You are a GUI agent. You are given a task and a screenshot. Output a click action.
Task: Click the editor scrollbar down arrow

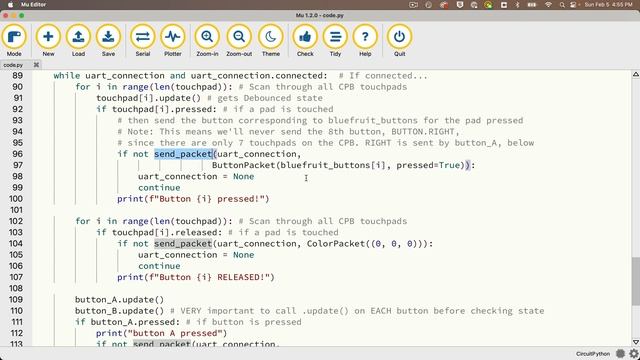click(636, 342)
